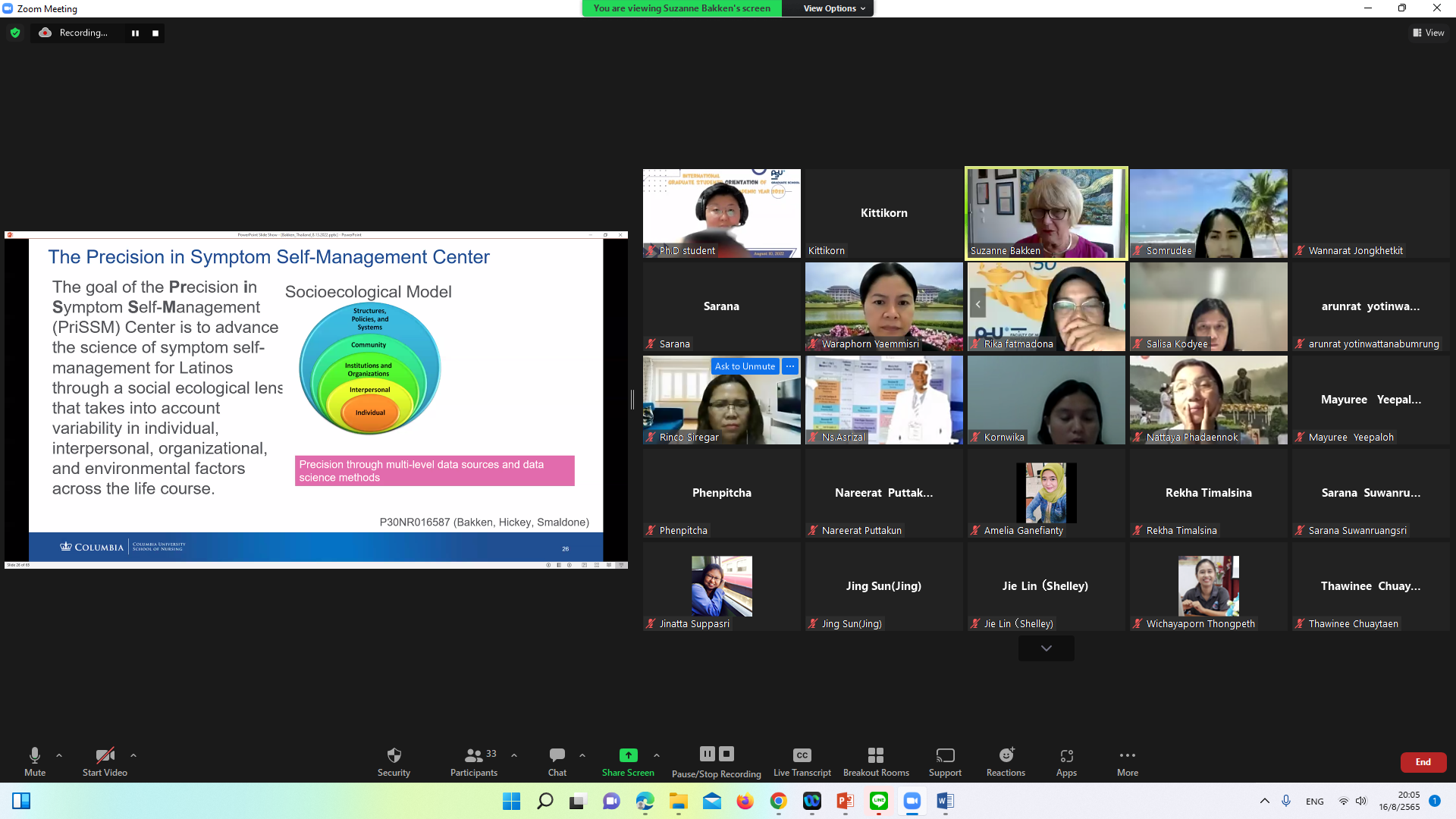This screenshot has width=1456, height=819.
Task: Enable Live Transcript CC icon
Action: tap(802, 755)
